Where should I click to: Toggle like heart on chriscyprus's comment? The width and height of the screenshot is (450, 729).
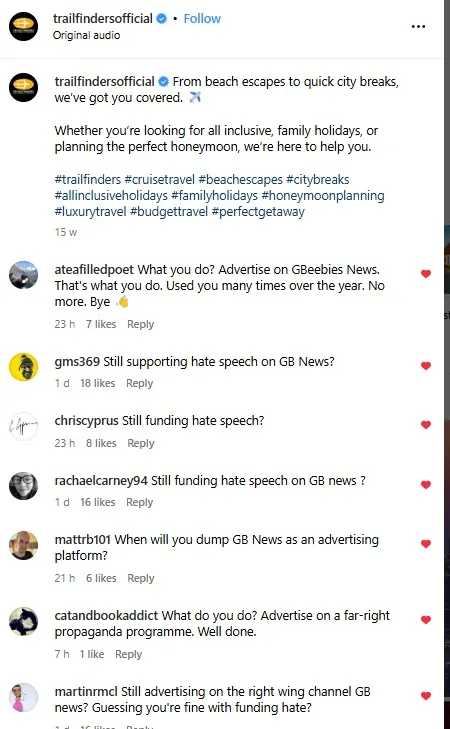tap(425, 425)
